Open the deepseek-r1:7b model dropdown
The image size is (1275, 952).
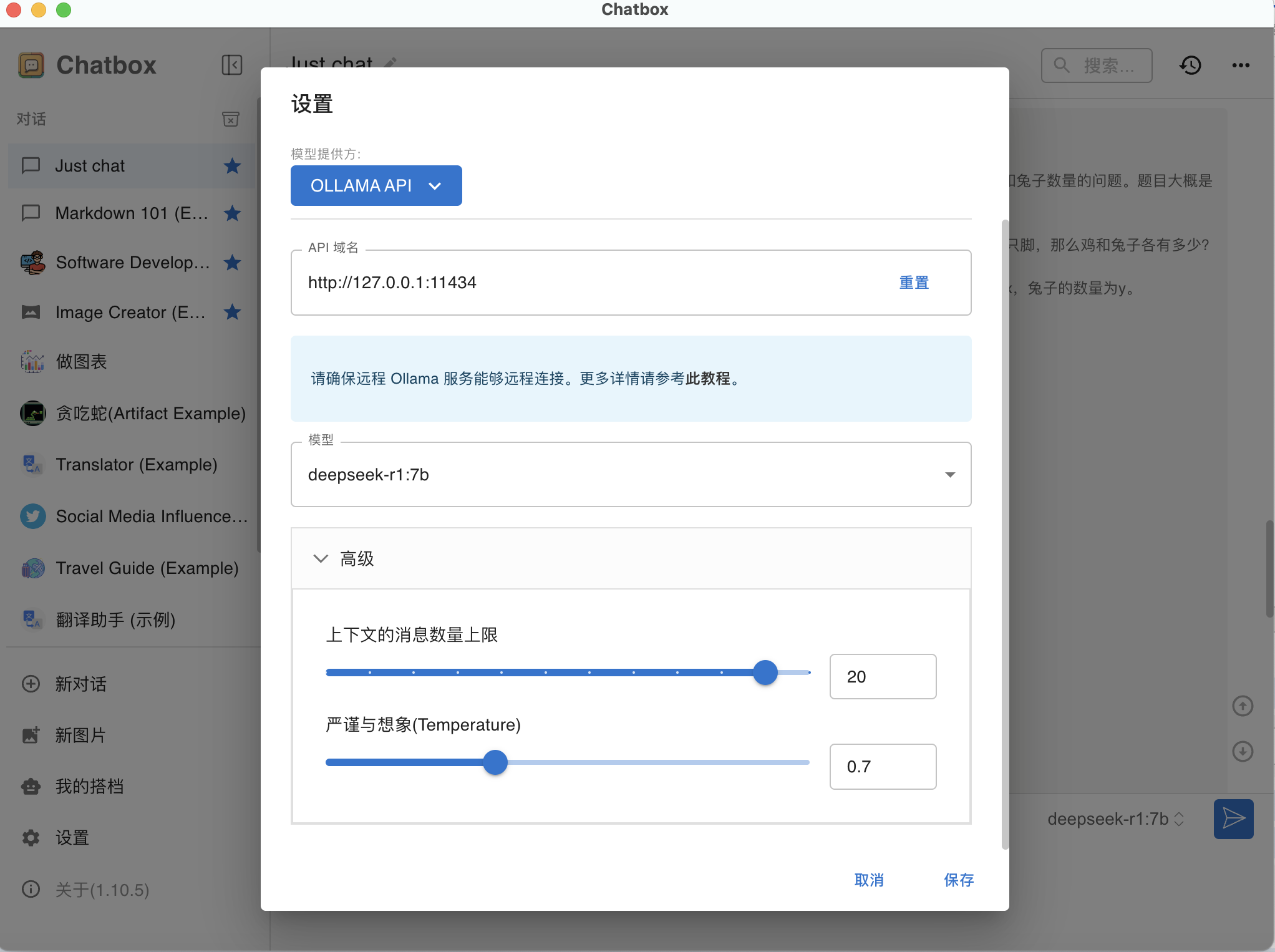(x=631, y=475)
